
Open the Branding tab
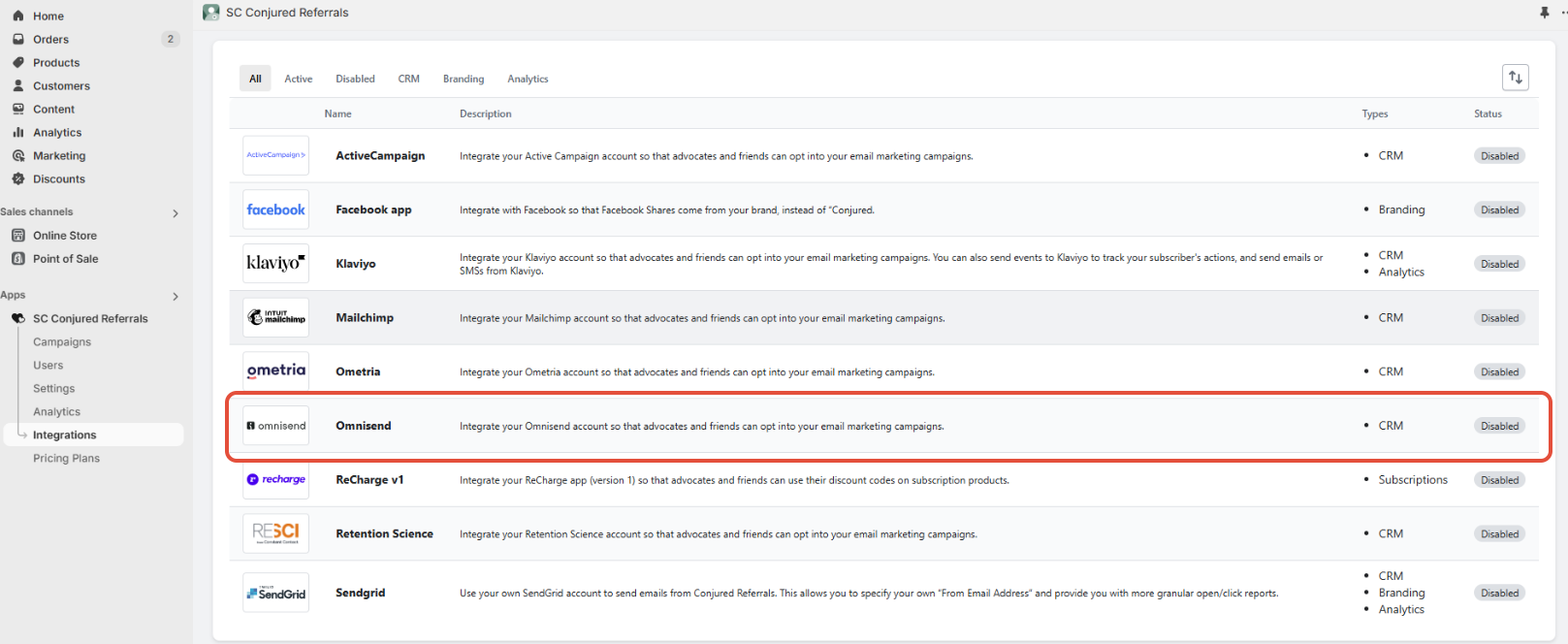[x=464, y=79]
